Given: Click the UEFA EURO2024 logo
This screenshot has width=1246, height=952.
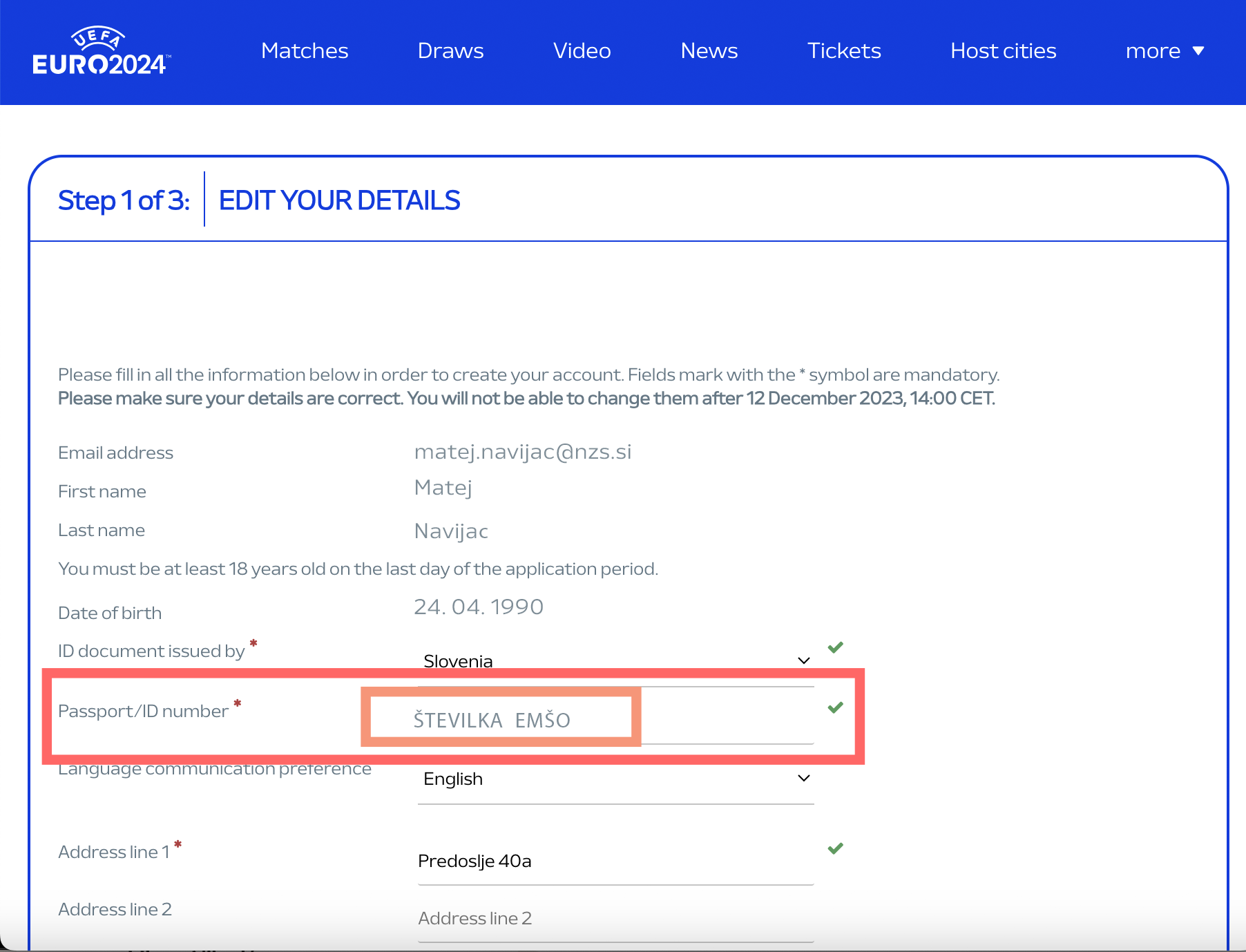Looking at the screenshot, I should [101, 51].
